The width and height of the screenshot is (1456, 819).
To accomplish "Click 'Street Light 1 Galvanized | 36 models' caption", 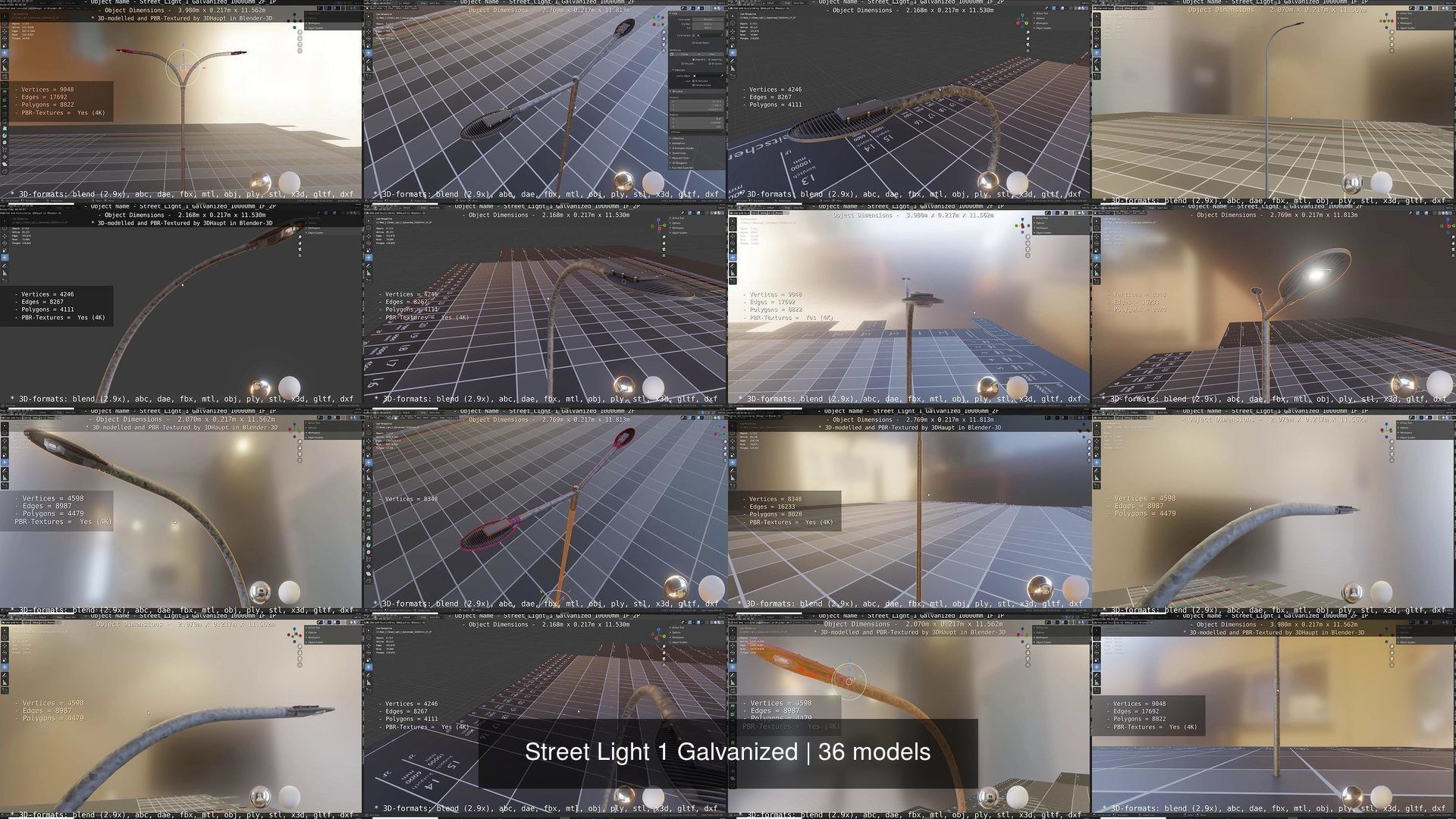I will pyautogui.click(x=728, y=752).
